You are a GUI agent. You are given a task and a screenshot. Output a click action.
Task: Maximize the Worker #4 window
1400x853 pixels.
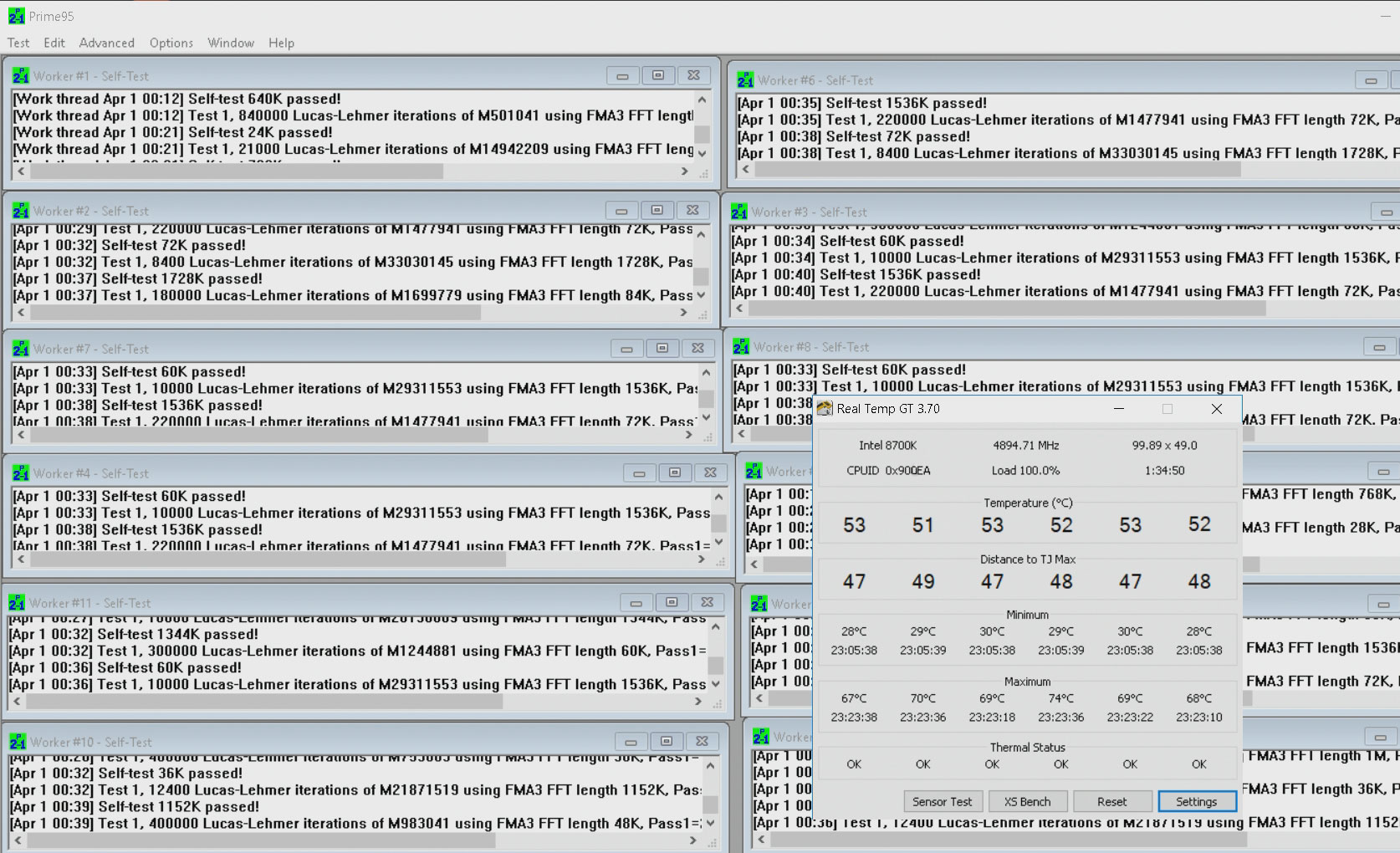675,473
